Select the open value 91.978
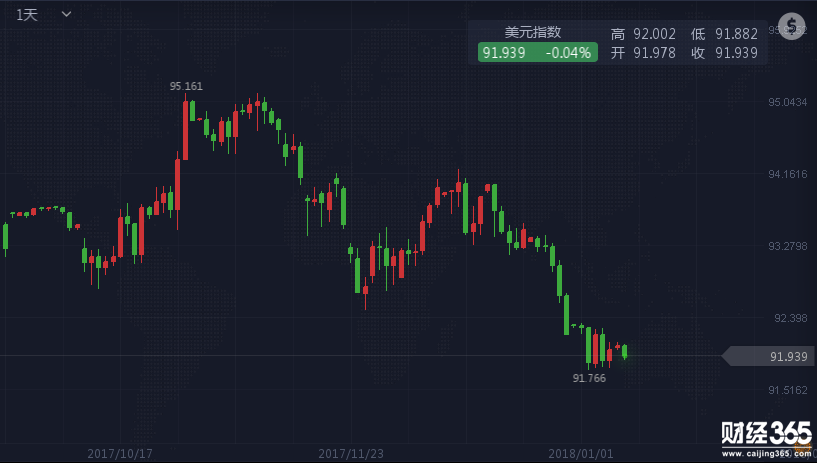Screen dimensions: 817x463 [654, 53]
